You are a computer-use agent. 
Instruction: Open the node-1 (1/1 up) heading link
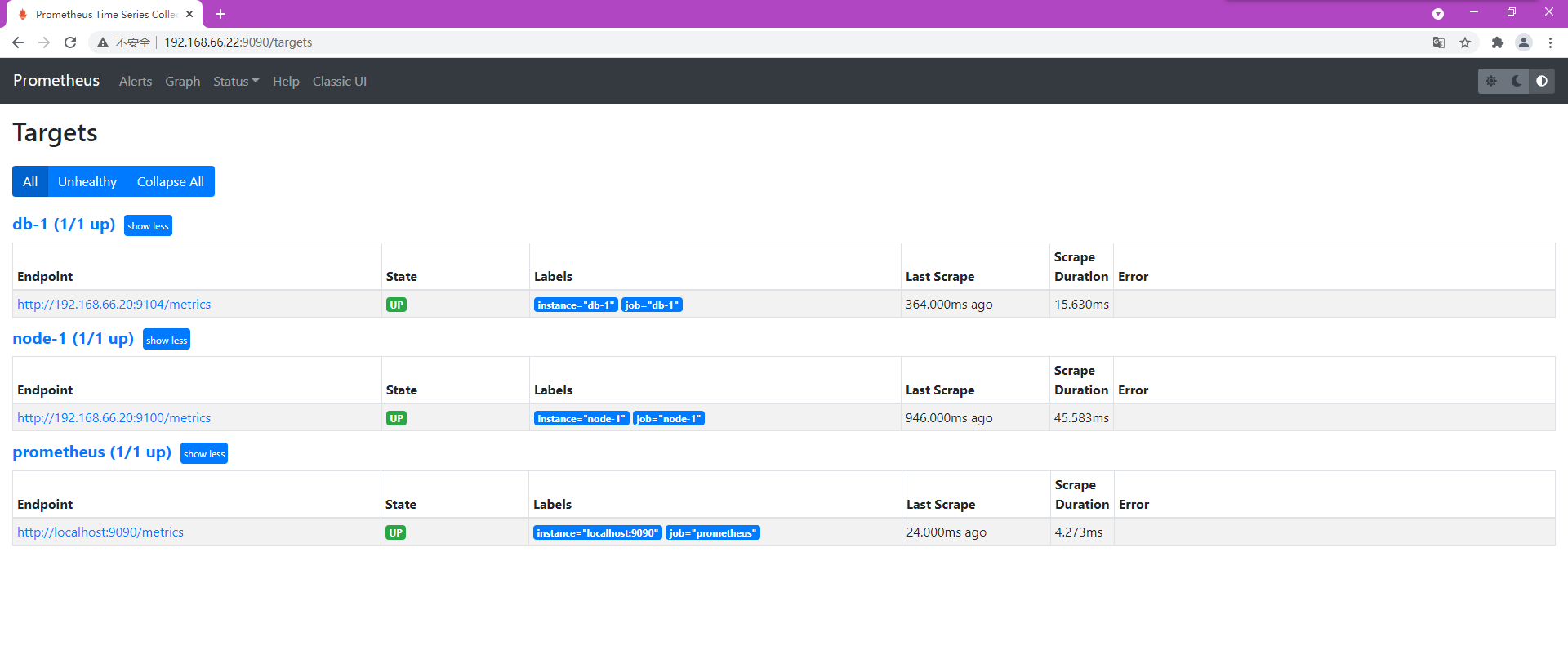(x=73, y=338)
